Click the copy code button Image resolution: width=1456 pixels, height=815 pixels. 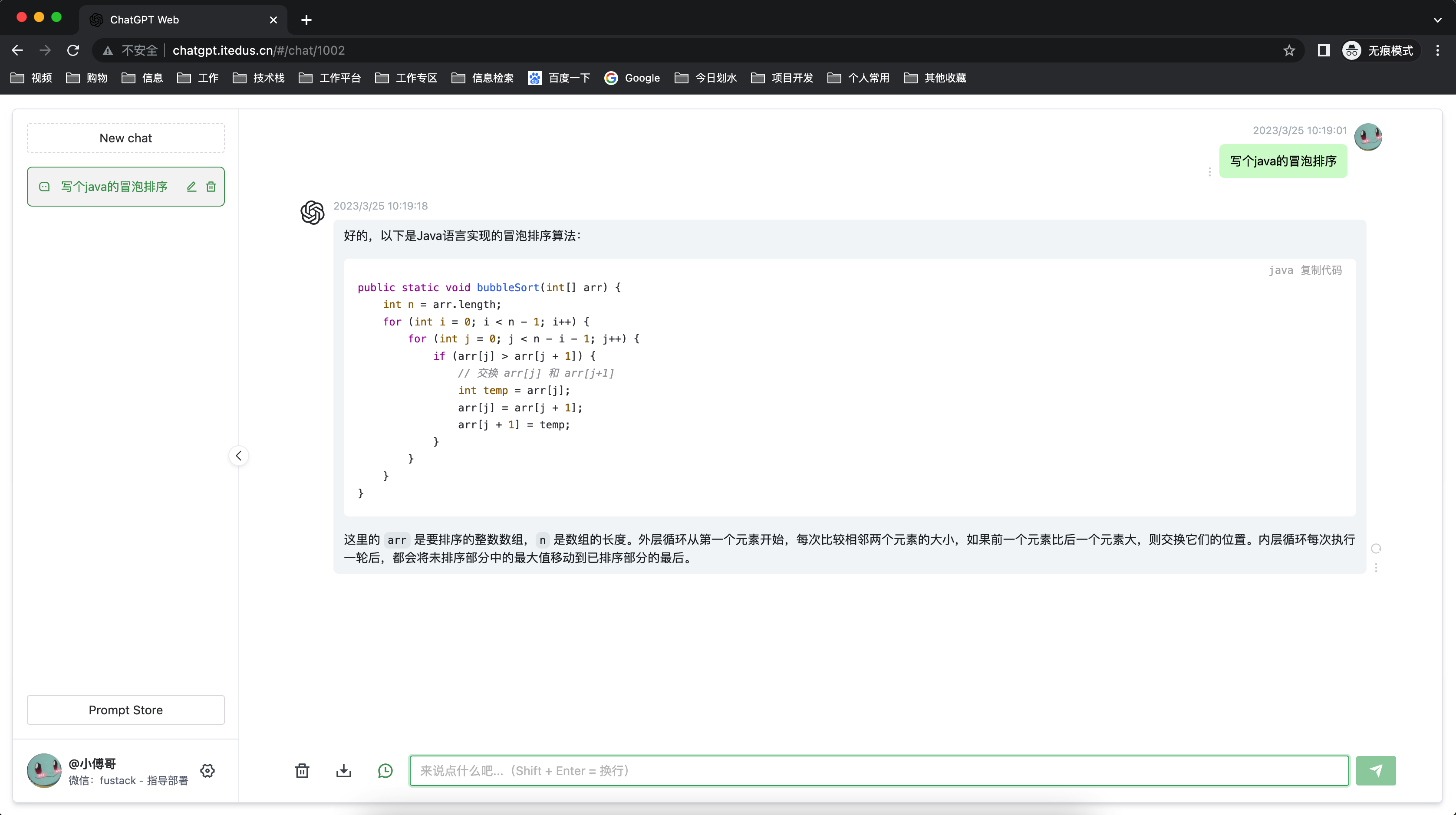point(1322,270)
